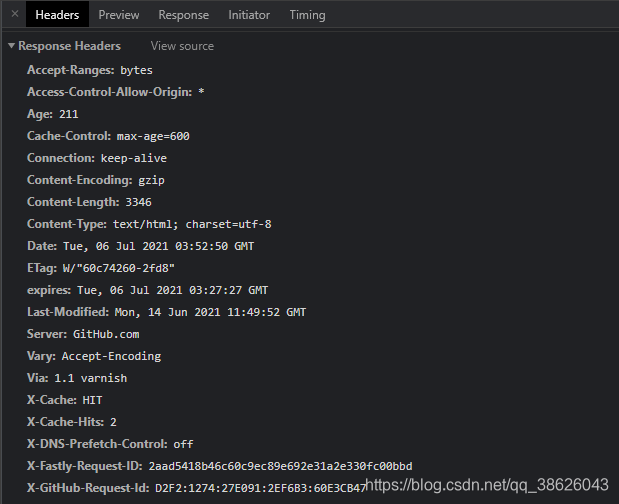Switch to the Initiator tab

click(249, 15)
